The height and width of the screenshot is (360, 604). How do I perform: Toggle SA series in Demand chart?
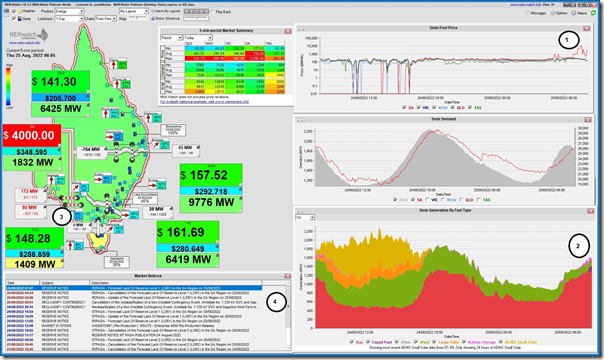(413, 200)
